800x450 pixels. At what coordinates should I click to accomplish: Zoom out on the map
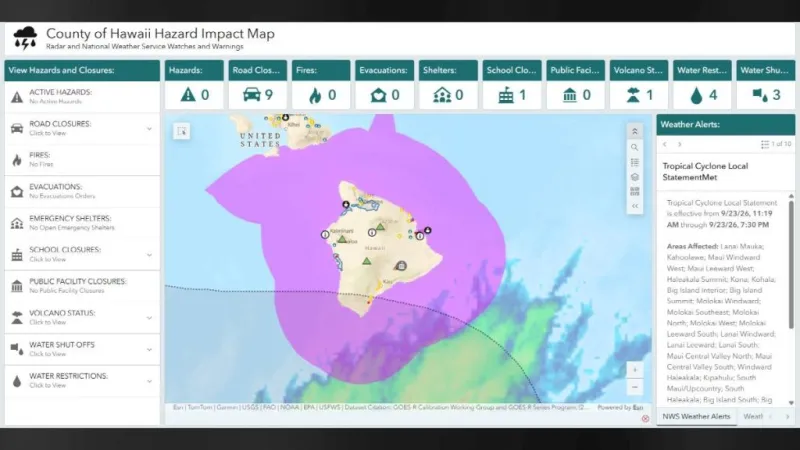[635, 387]
